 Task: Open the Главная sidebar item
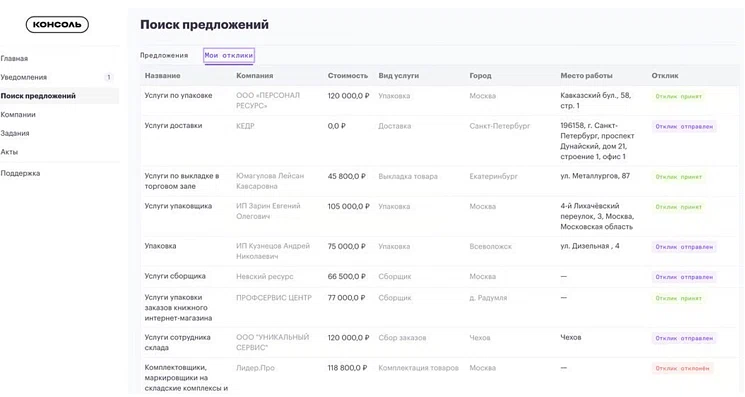14,58
